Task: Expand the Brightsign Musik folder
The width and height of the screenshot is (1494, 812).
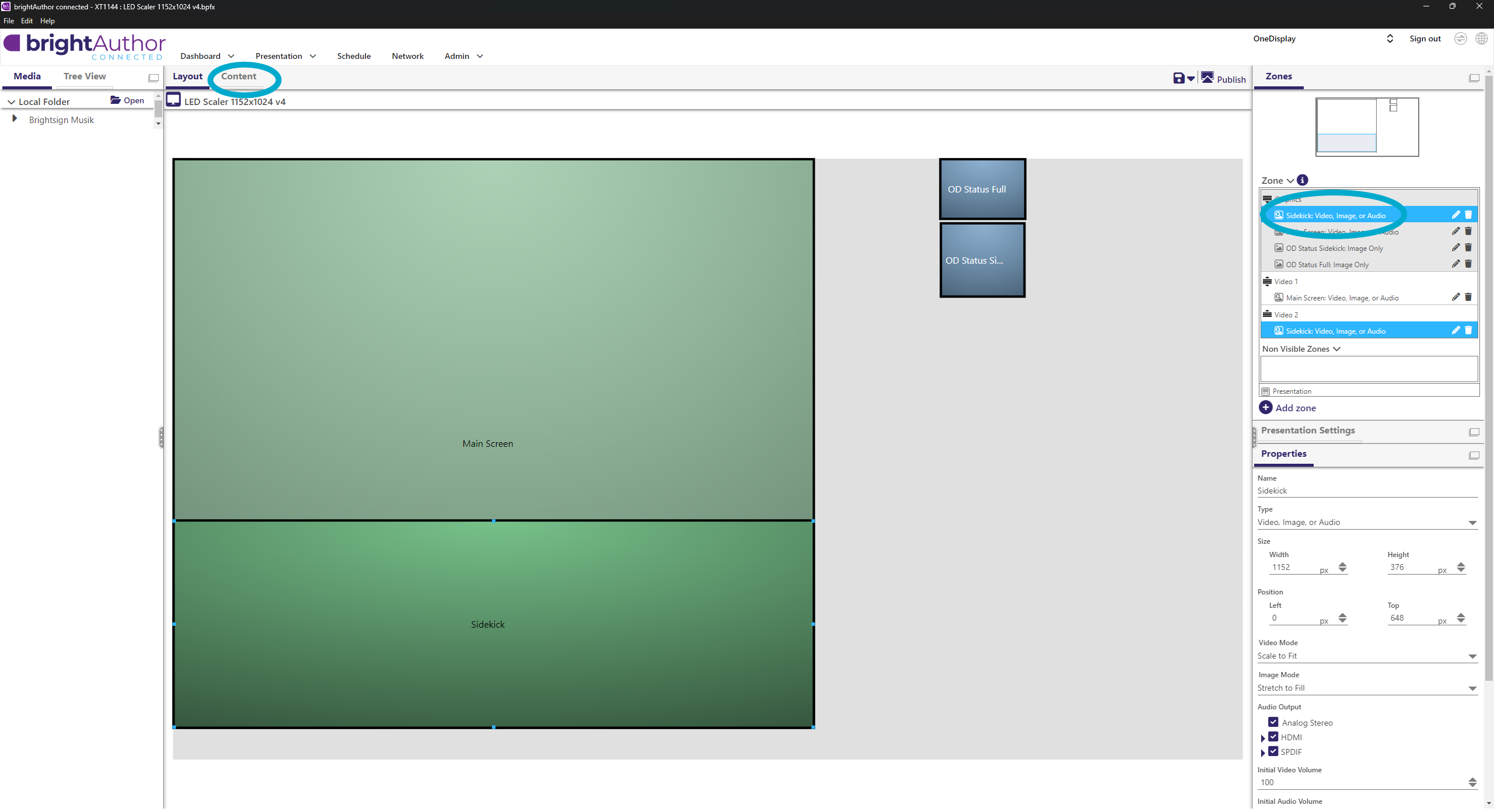Action: click(x=15, y=119)
